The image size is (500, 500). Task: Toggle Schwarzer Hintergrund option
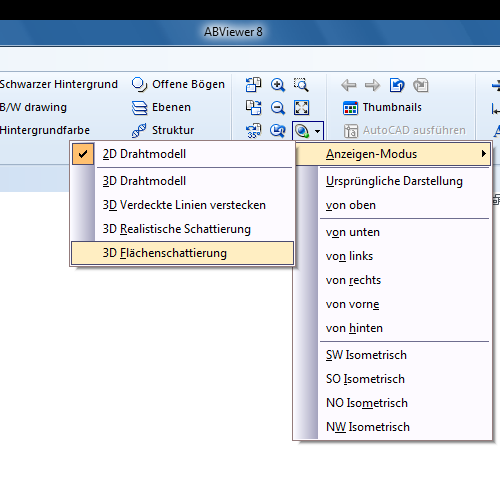coord(59,84)
